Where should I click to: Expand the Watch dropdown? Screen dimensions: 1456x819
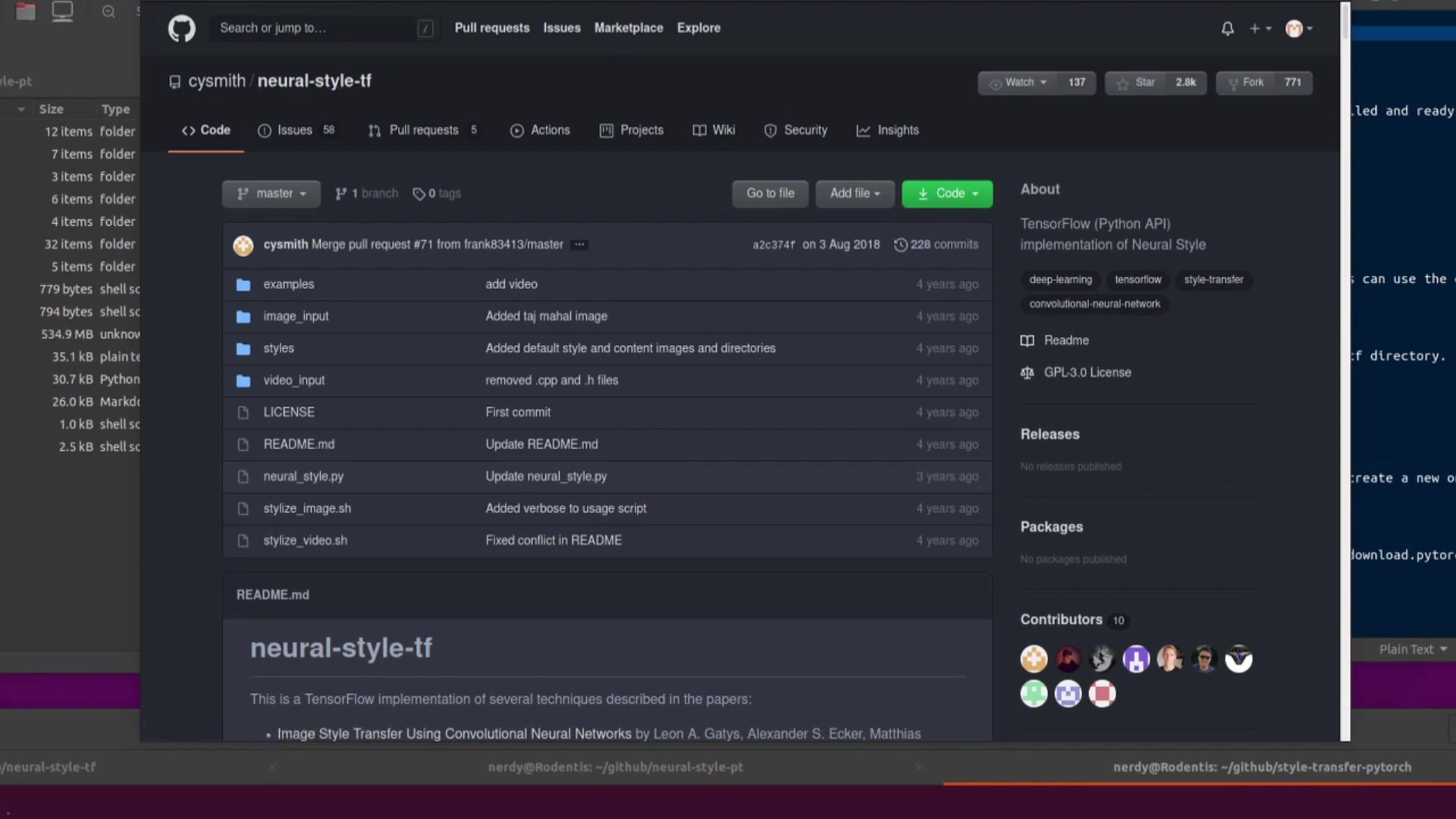click(1018, 83)
